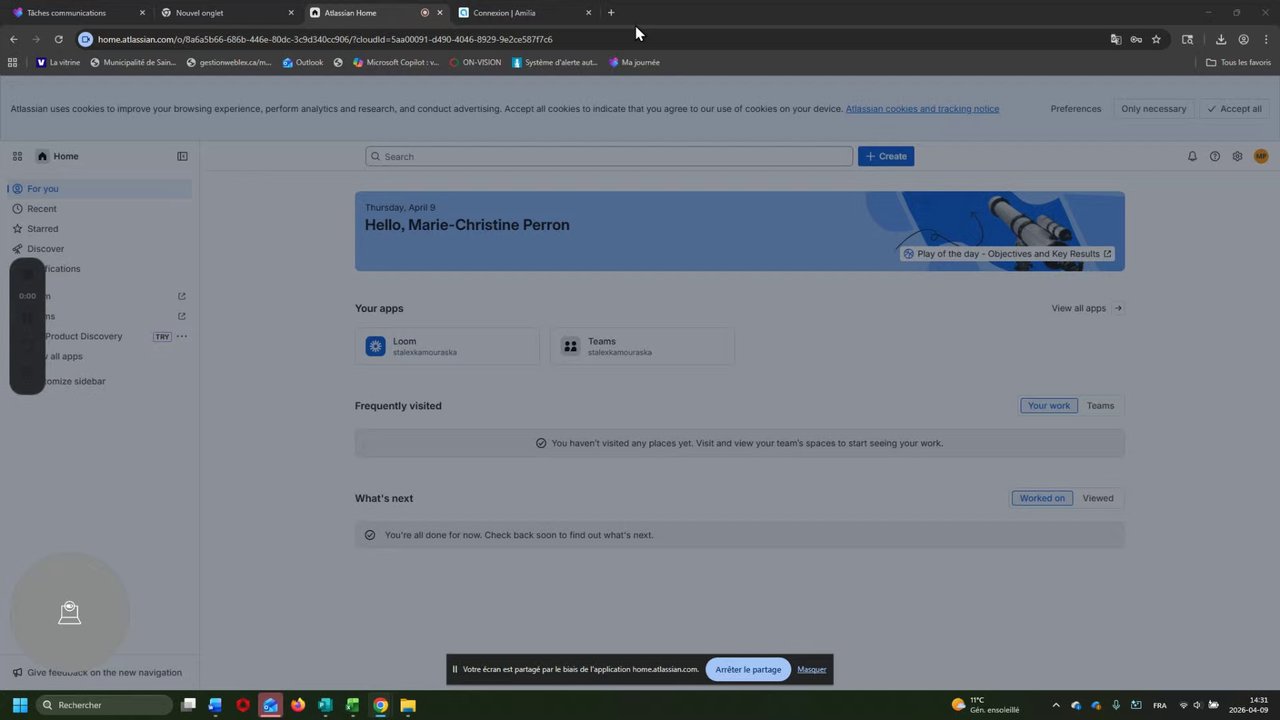Open external link icon for Teams in sidebar

point(182,316)
